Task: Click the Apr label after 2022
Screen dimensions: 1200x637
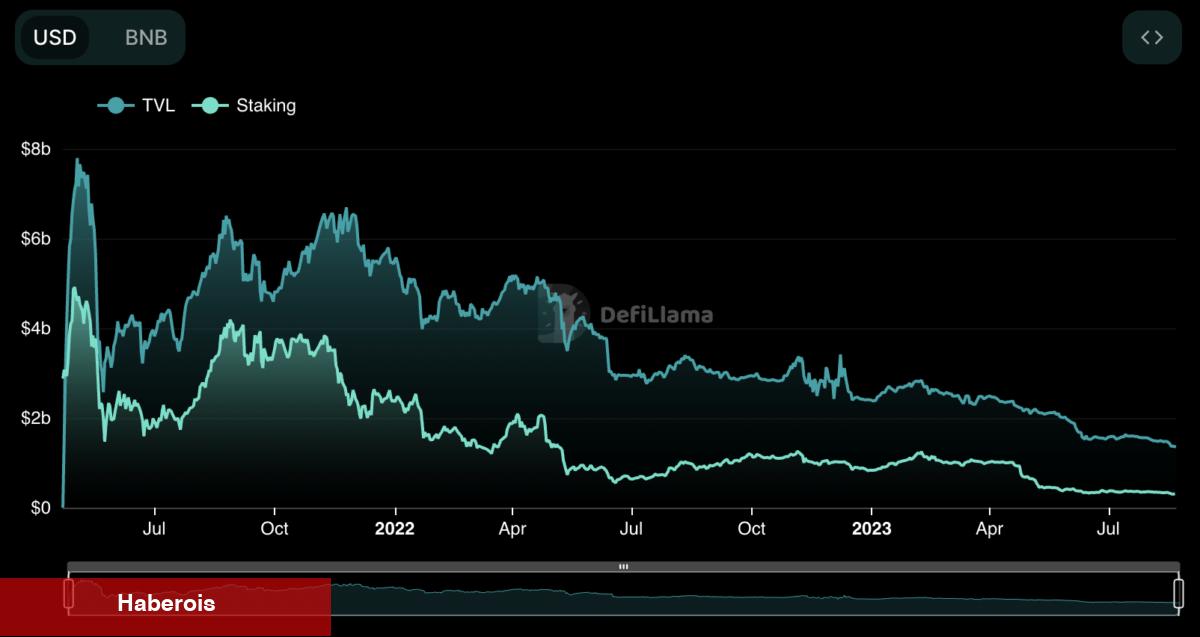Action: coord(512,528)
